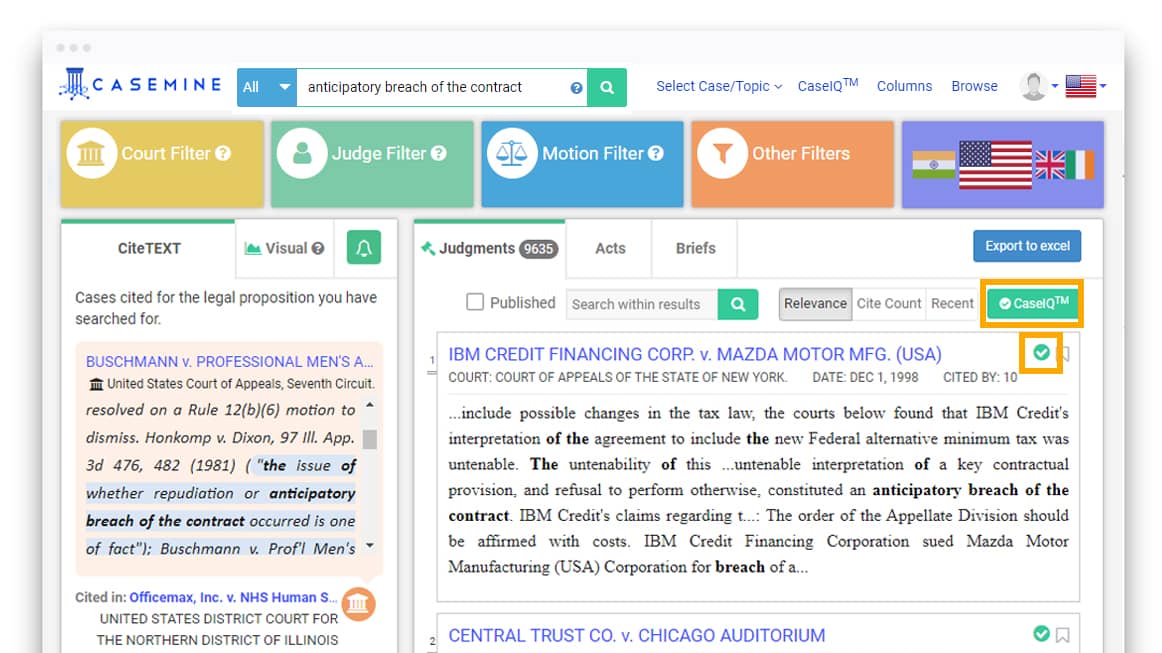Click the green notification bell icon

[363, 248]
